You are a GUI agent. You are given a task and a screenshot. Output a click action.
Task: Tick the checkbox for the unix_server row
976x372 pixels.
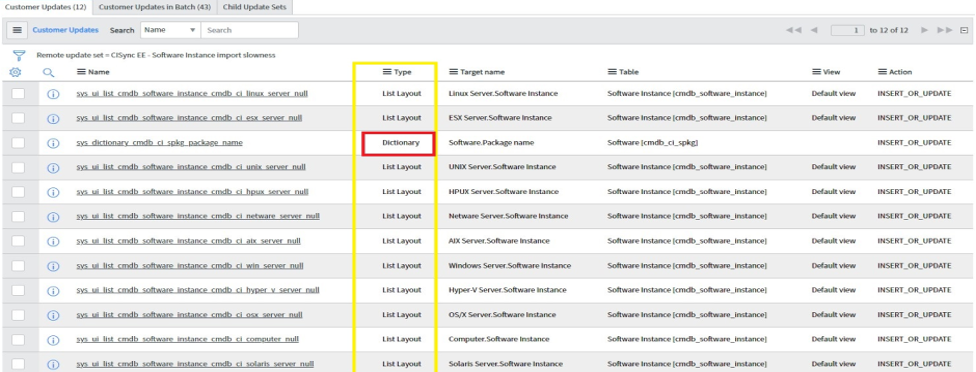18,167
